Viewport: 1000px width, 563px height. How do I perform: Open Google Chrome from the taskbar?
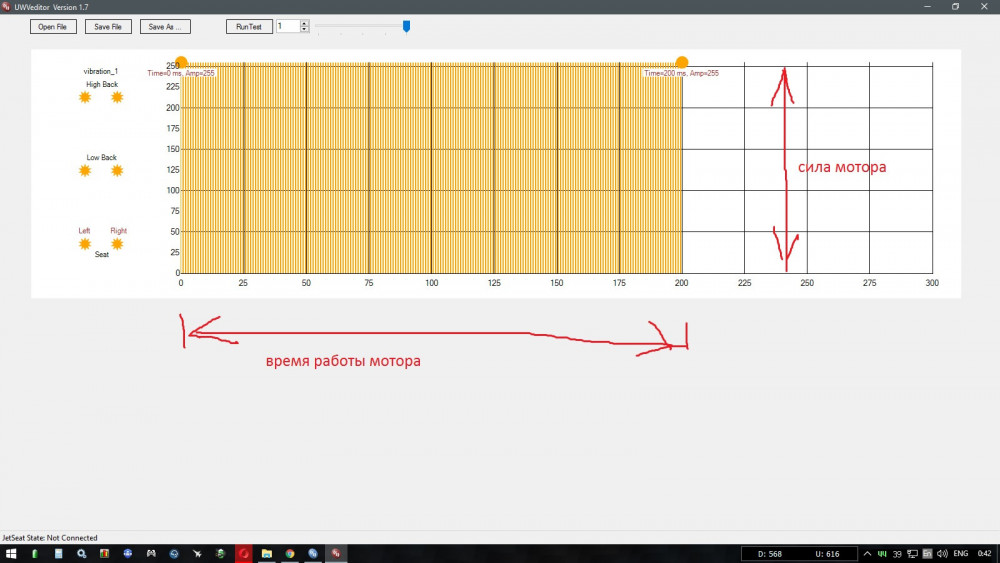[290, 553]
